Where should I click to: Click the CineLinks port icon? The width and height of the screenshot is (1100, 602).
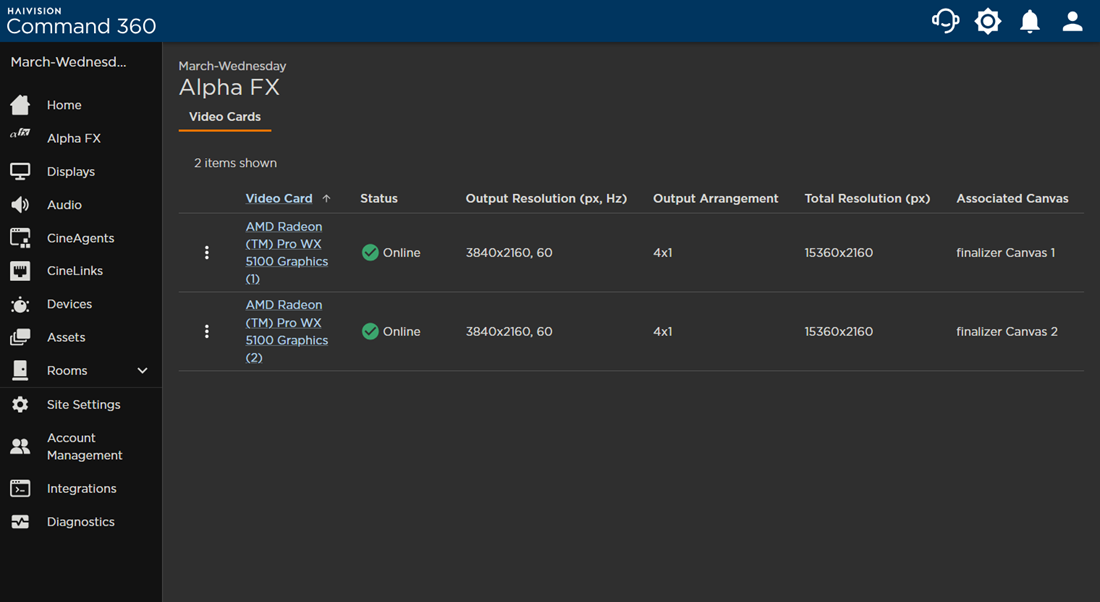click(20, 271)
